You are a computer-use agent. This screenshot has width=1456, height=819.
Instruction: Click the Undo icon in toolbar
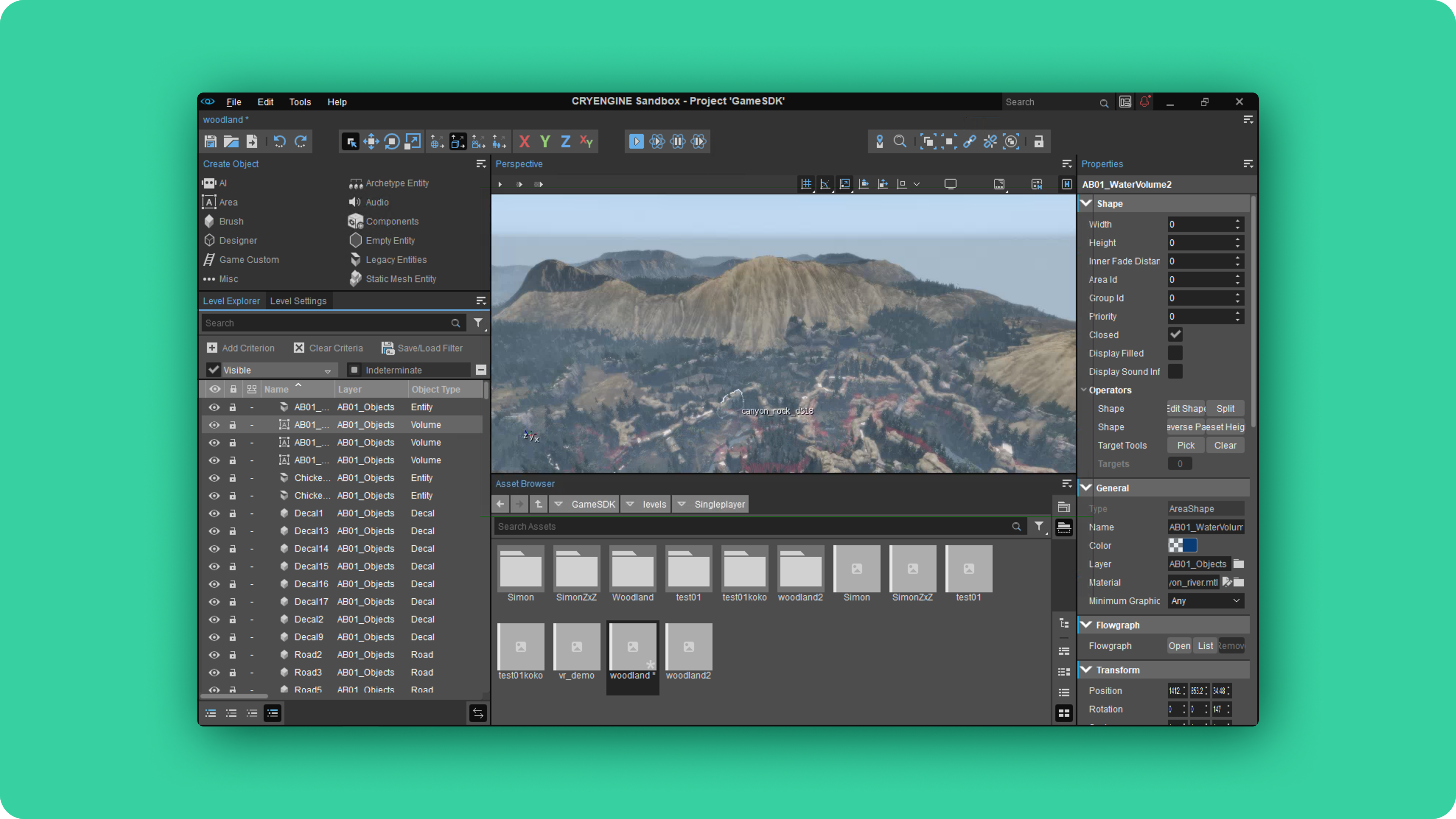[279, 141]
